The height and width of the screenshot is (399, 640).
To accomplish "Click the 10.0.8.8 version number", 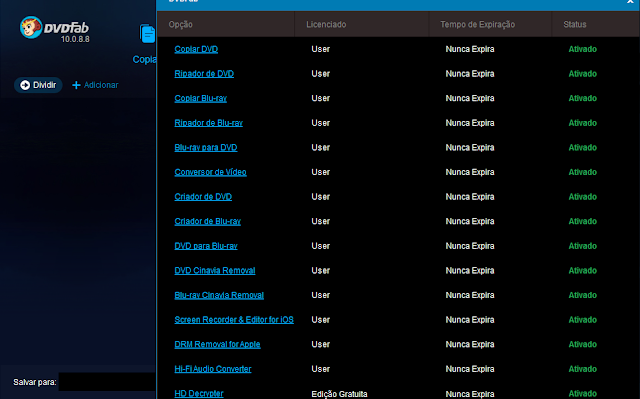I will tap(75, 39).
